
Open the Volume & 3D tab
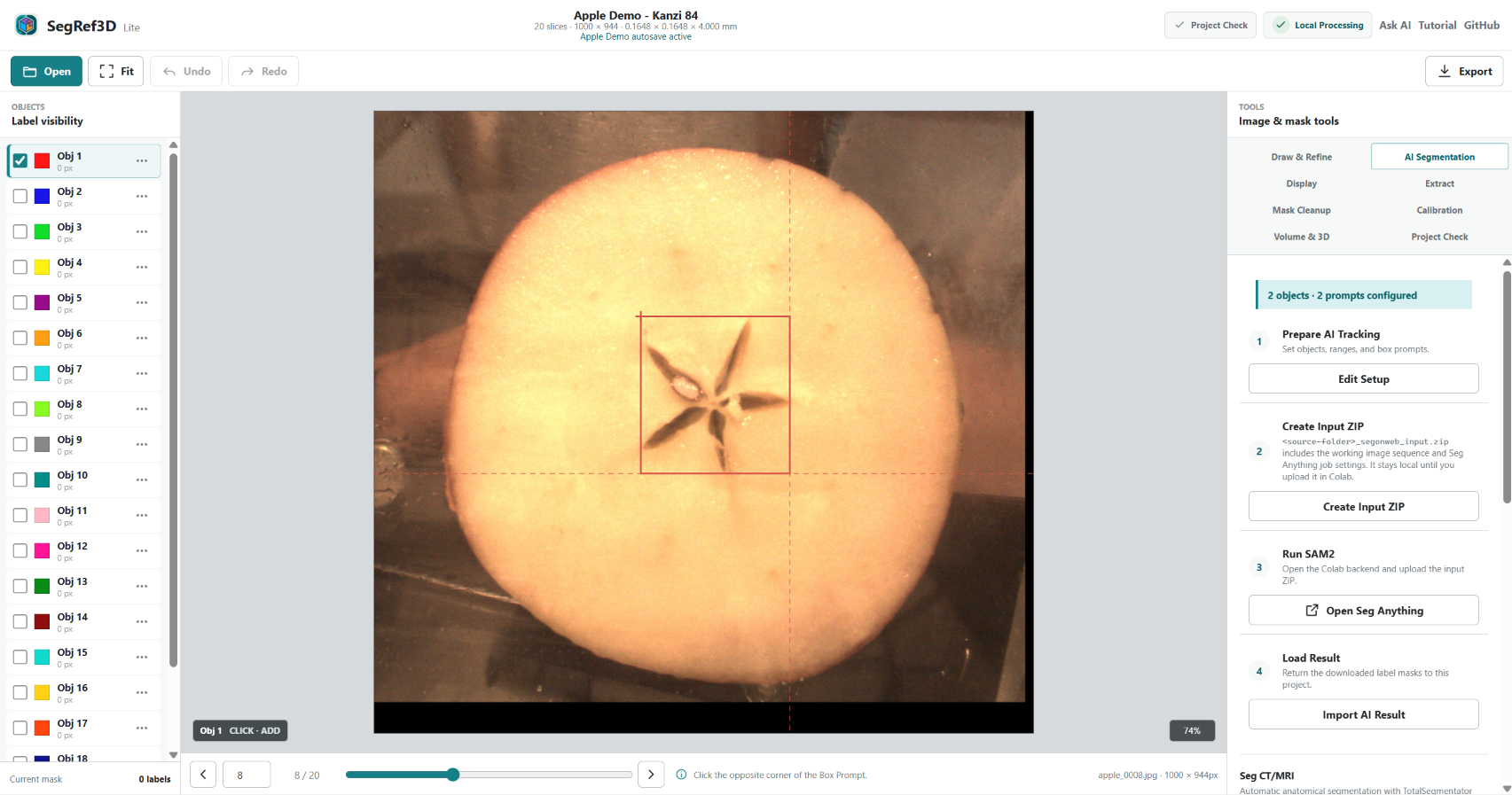(1301, 237)
